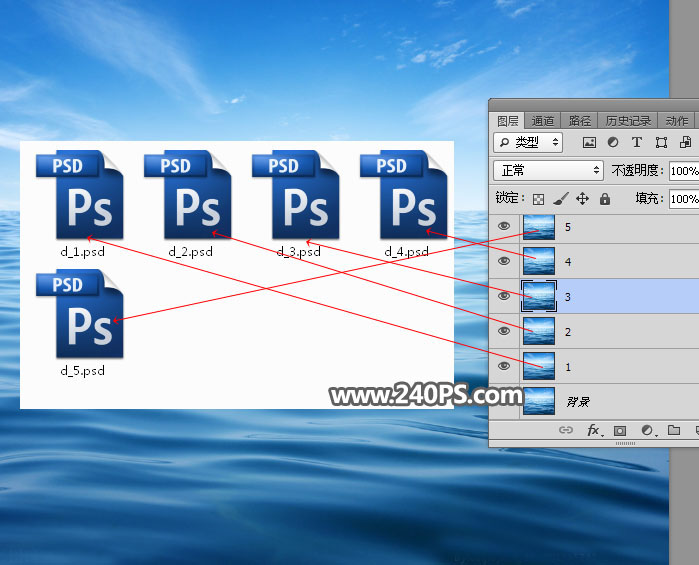Open the fx layer style menu
The height and width of the screenshot is (565, 699).
595,430
